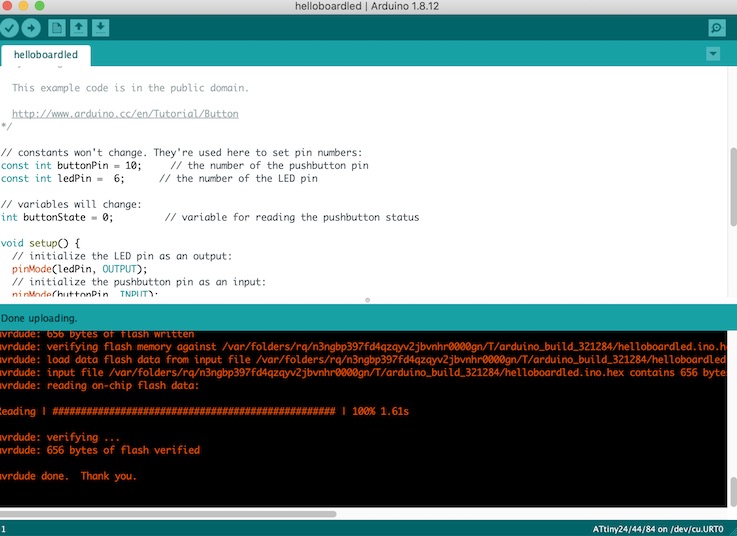Click the 'helloboardled | Arduino 1.8.12' window title

point(367,6)
